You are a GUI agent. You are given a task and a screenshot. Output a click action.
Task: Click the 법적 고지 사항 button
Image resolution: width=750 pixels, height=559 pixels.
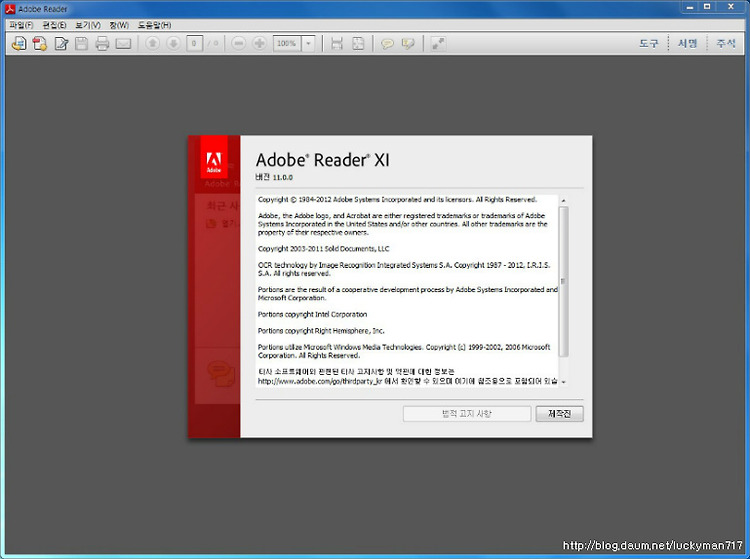click(467, 414)
